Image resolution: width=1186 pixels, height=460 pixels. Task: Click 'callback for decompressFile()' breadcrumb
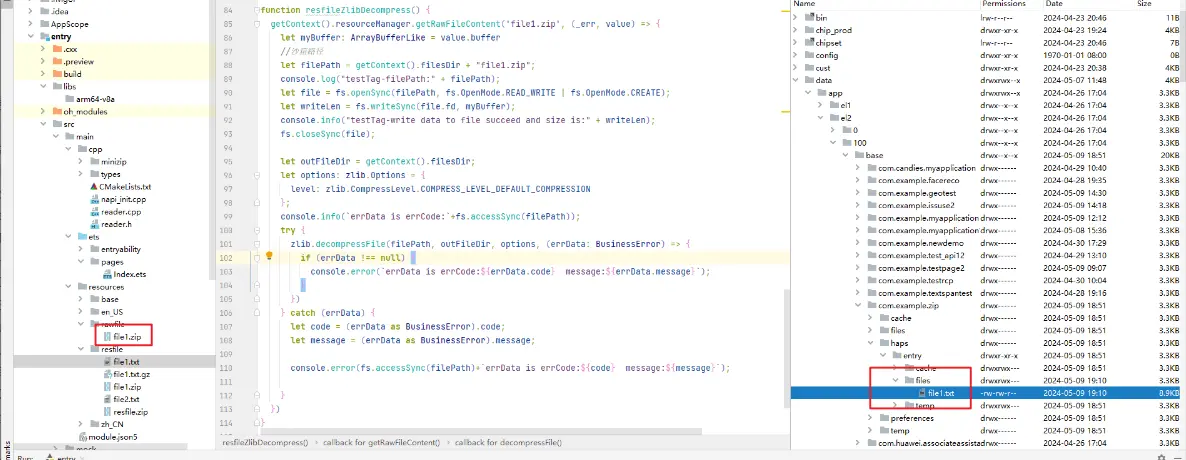point(510,442)
